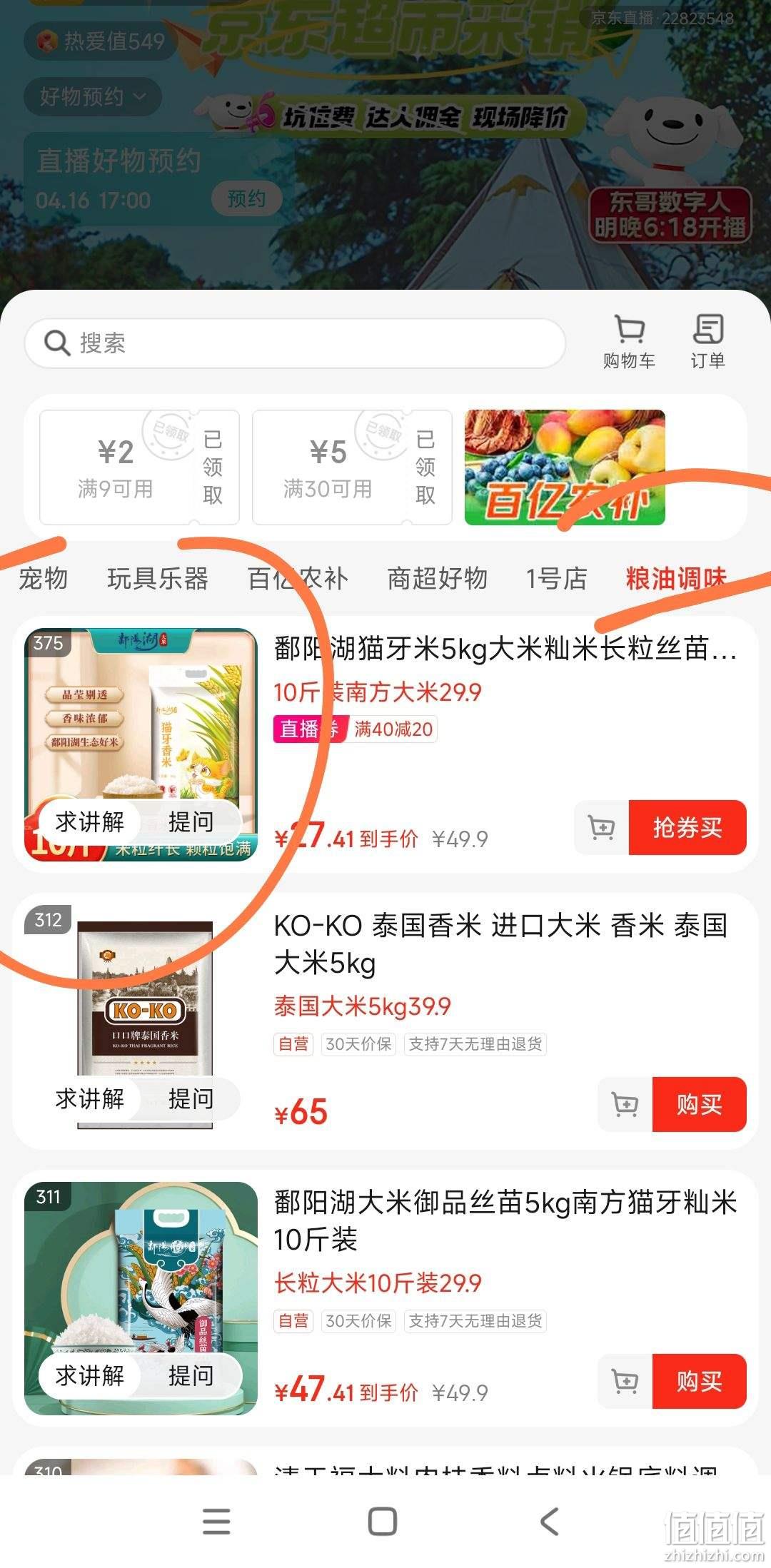Tap 预约 to reserve the livestream
Viewport: 771px width, 1568px height.
pos(246,199)
